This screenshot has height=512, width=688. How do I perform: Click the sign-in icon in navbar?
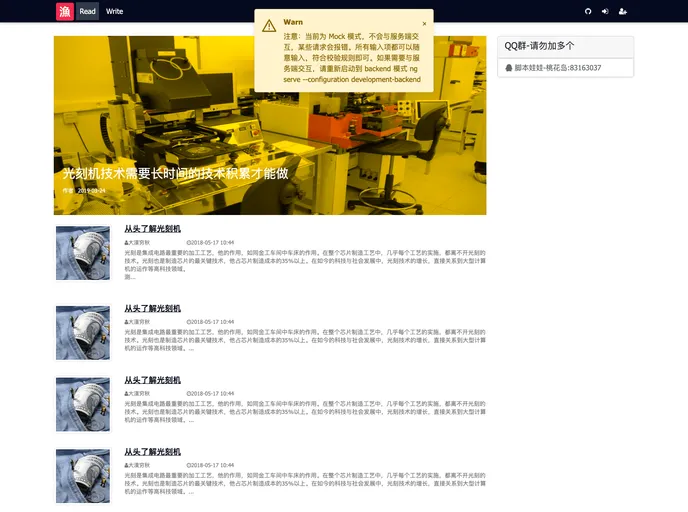pyautogui.click(x=605, y=11)
